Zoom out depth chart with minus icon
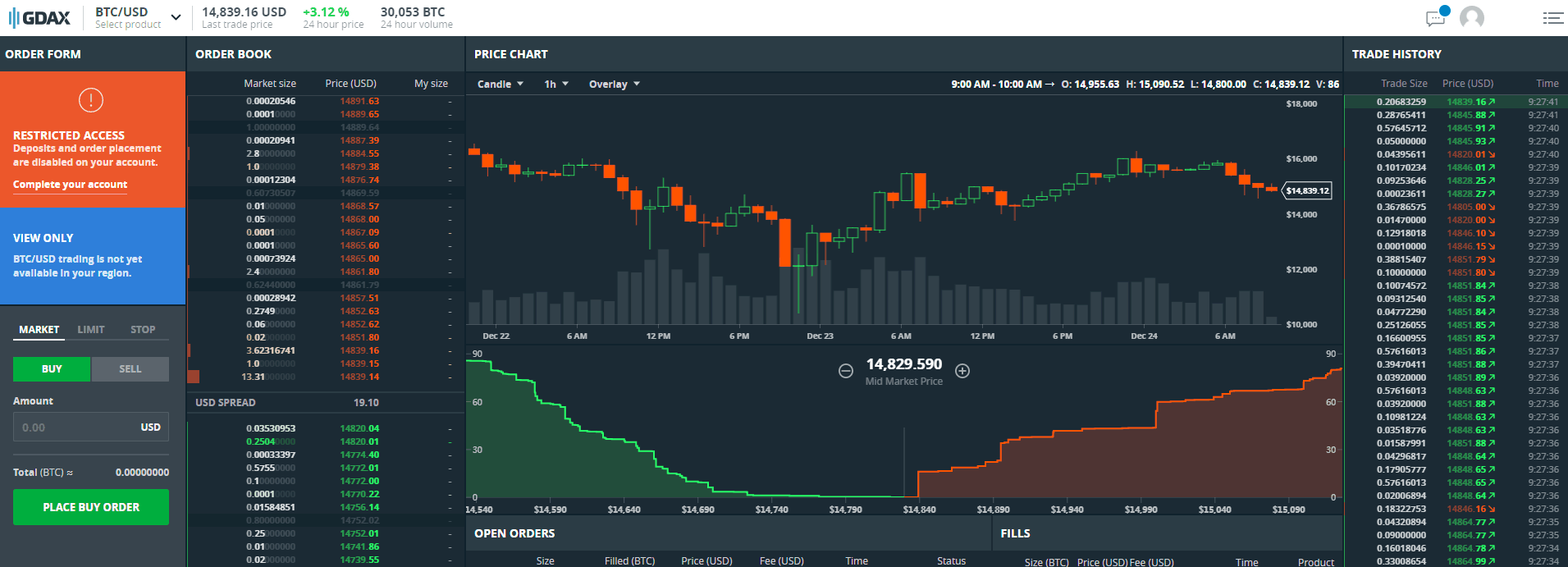The height and width of the screenshot is (567, 1568). (x=846, y=371)
